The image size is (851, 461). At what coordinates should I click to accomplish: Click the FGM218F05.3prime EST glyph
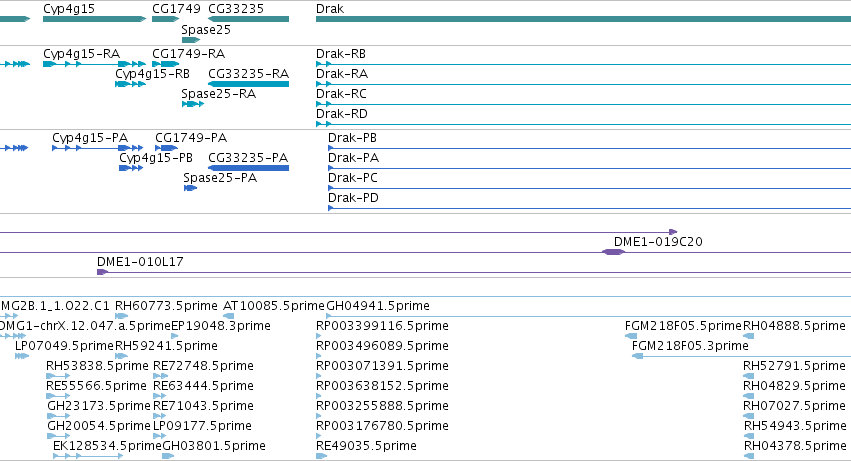tap(638, 356)
